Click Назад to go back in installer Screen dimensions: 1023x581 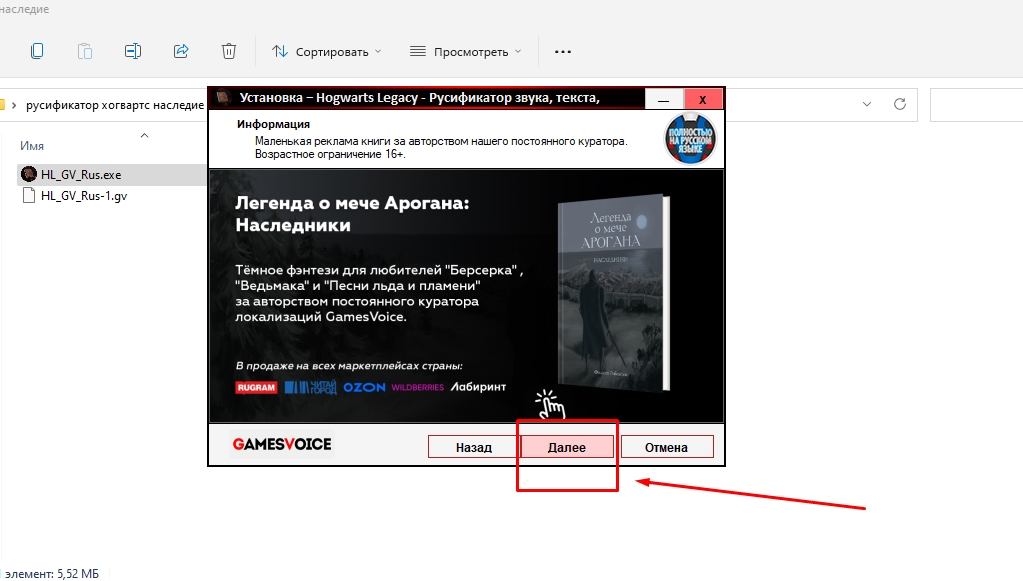pos(474,447)
